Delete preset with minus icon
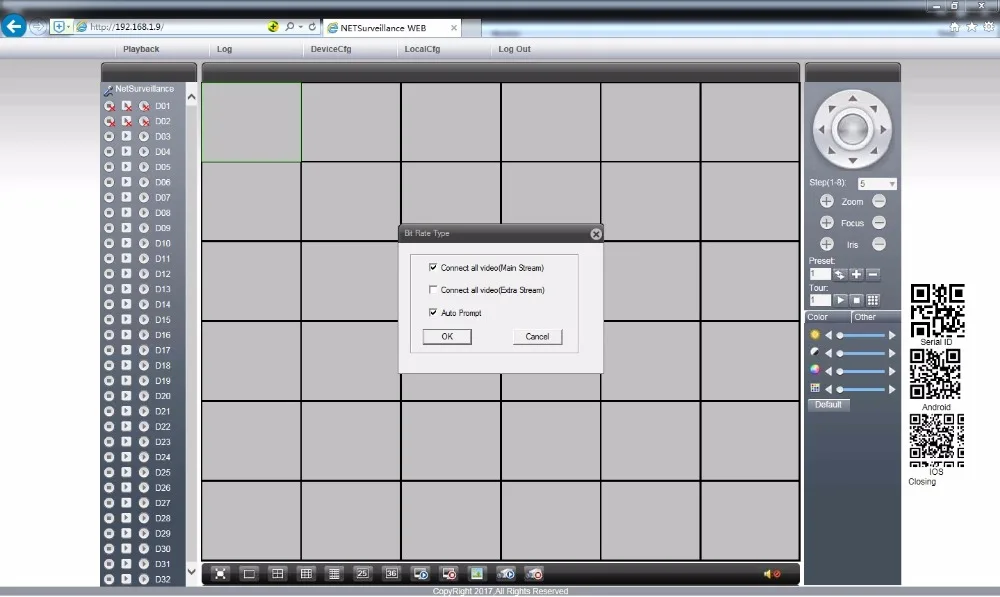Image resolution: width=1000 pixels, height=597 pixels. coord(872,274)
